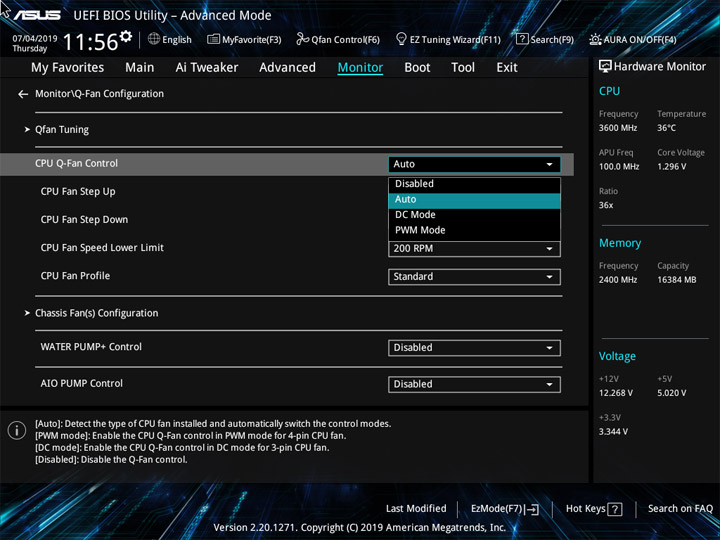The image size is (720, 540).
Task: Open the CPU Fan Profile dropdown
Action: [474, 277]
